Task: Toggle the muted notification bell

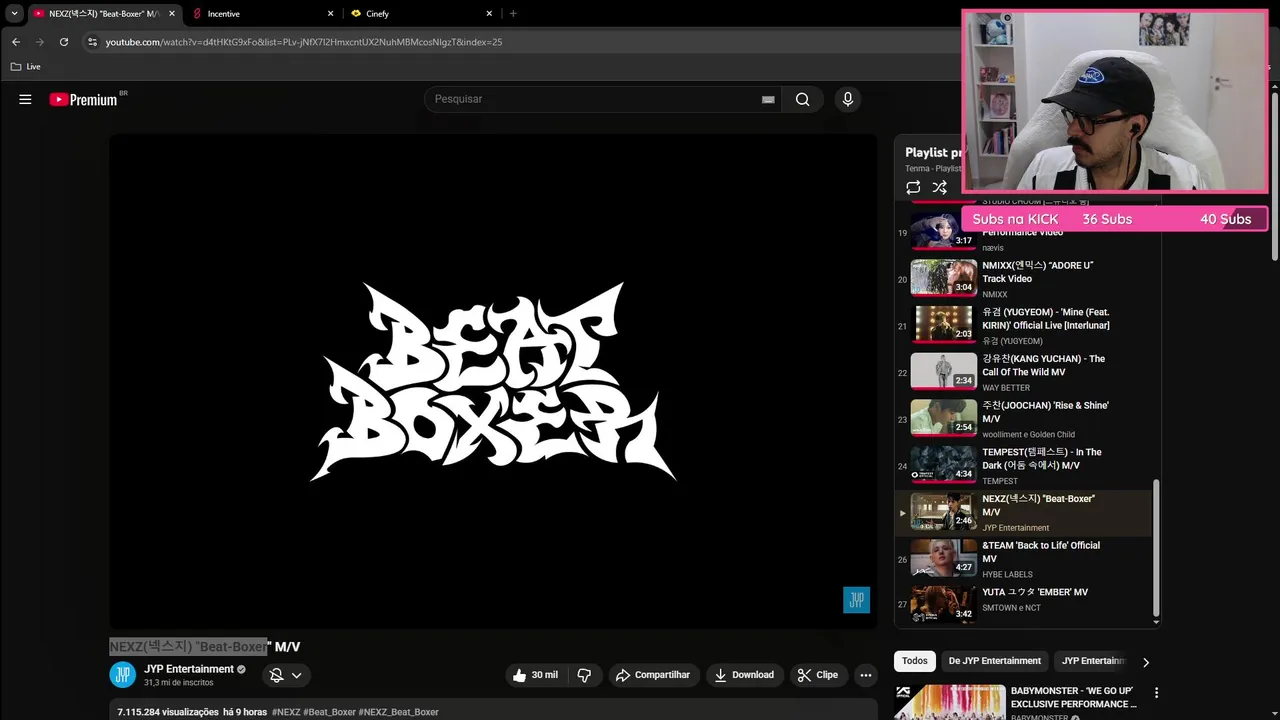Action: pos(277,675)
